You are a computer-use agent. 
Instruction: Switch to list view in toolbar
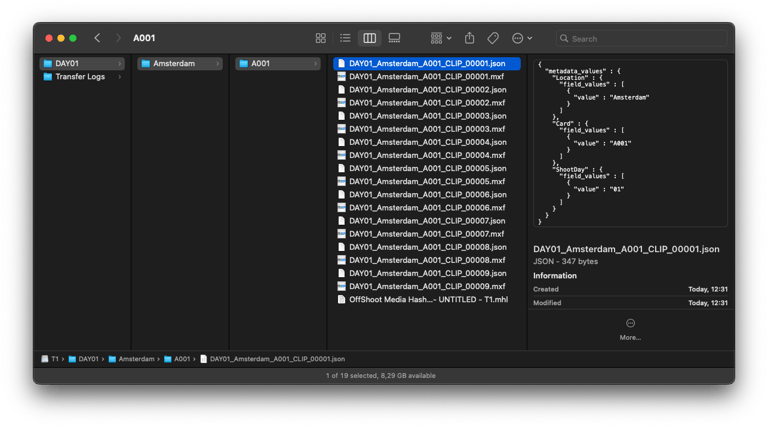tap(345, 38)
